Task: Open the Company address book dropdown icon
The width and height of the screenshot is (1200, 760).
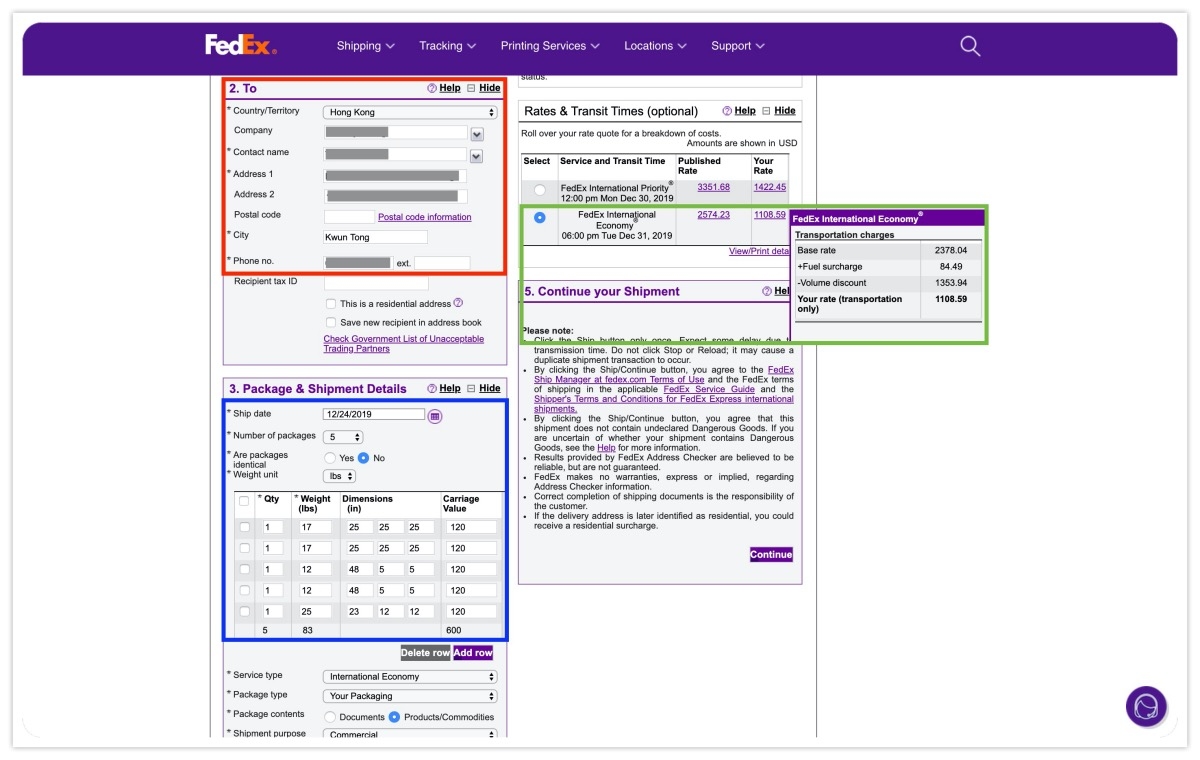Action: [x=477, y=134]
